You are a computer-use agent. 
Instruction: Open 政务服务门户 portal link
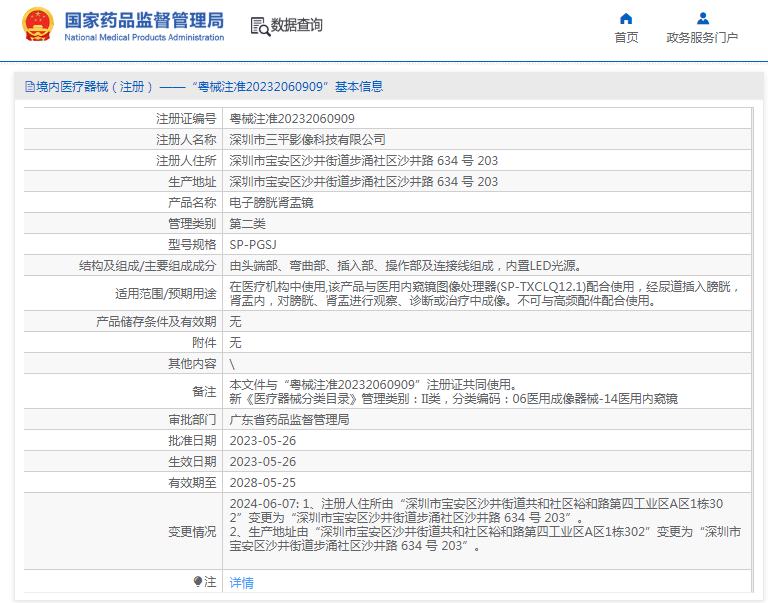click(702, 38)
